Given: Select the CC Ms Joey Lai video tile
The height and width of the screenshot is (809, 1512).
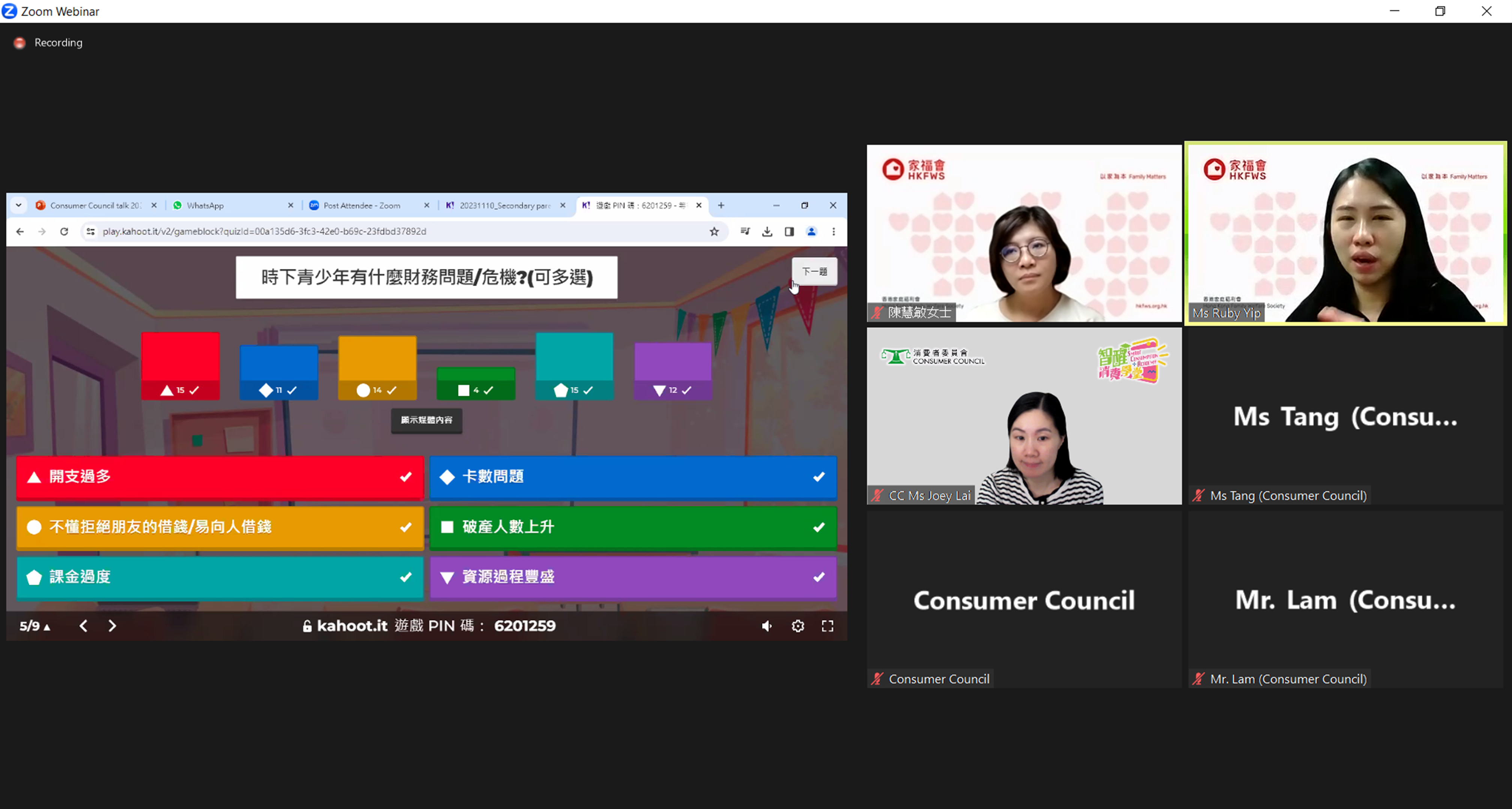Looking at the screenshot, I should pos(1024,416).
